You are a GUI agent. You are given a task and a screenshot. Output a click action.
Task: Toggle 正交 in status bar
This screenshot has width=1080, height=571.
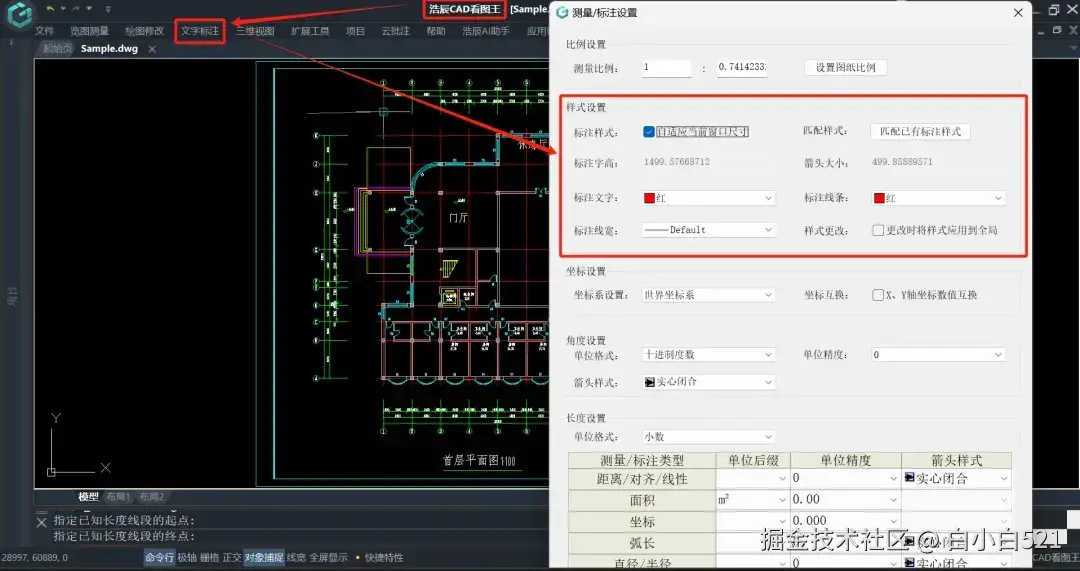[232, 557]
